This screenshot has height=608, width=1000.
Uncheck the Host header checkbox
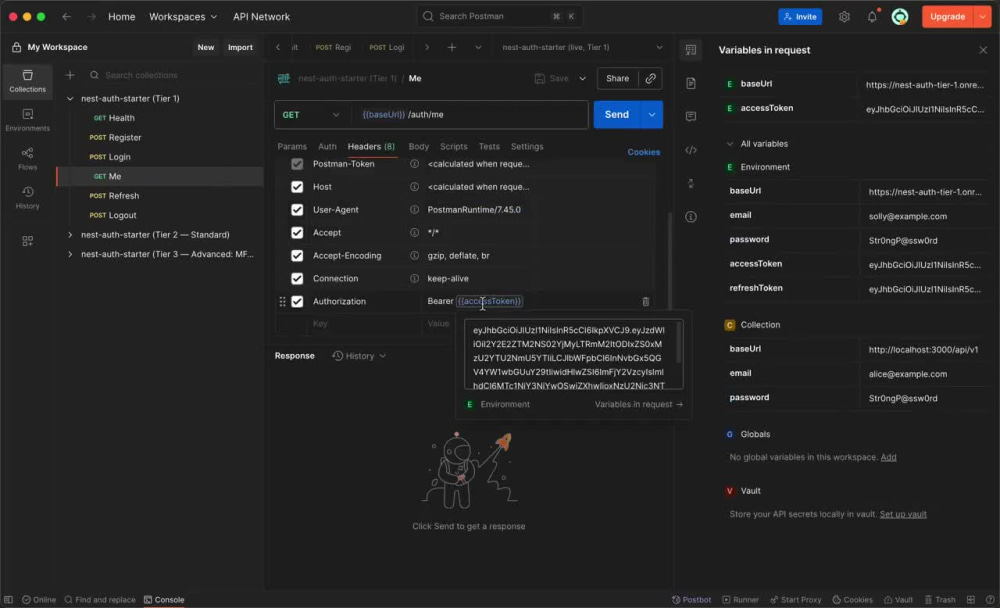pos(297,187)
